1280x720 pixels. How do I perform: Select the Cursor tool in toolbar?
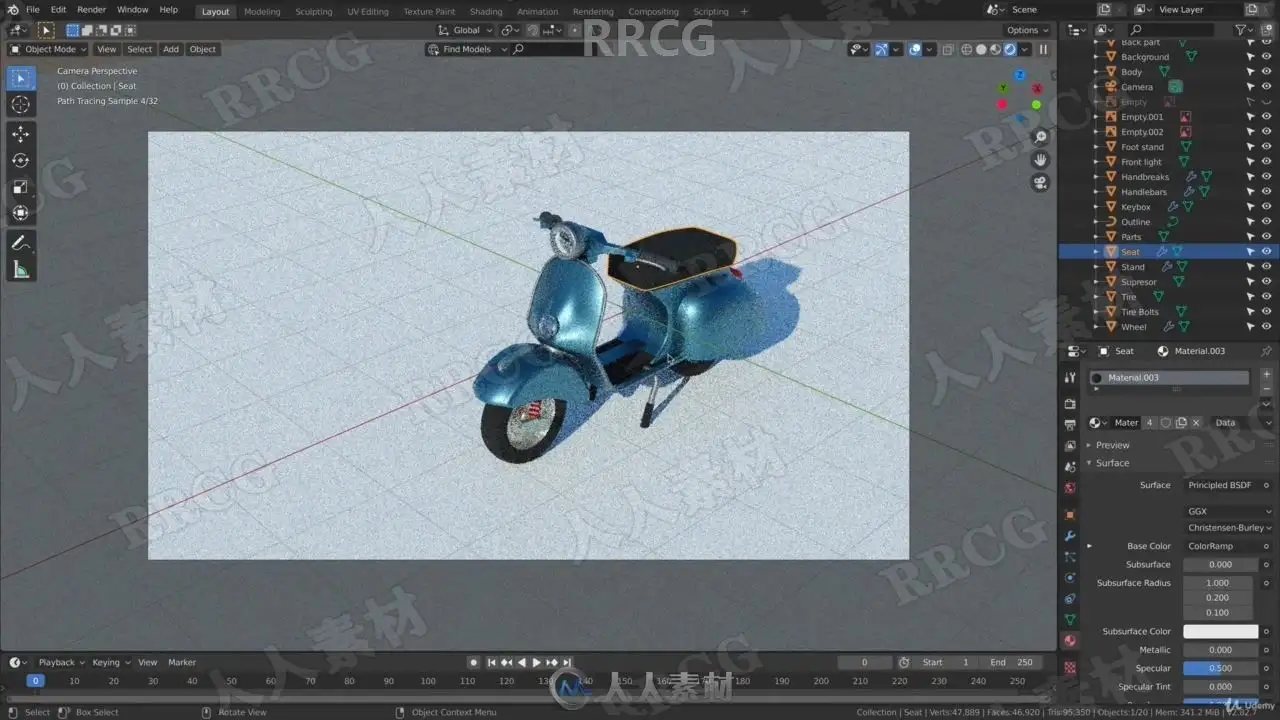tap(21, 105)
